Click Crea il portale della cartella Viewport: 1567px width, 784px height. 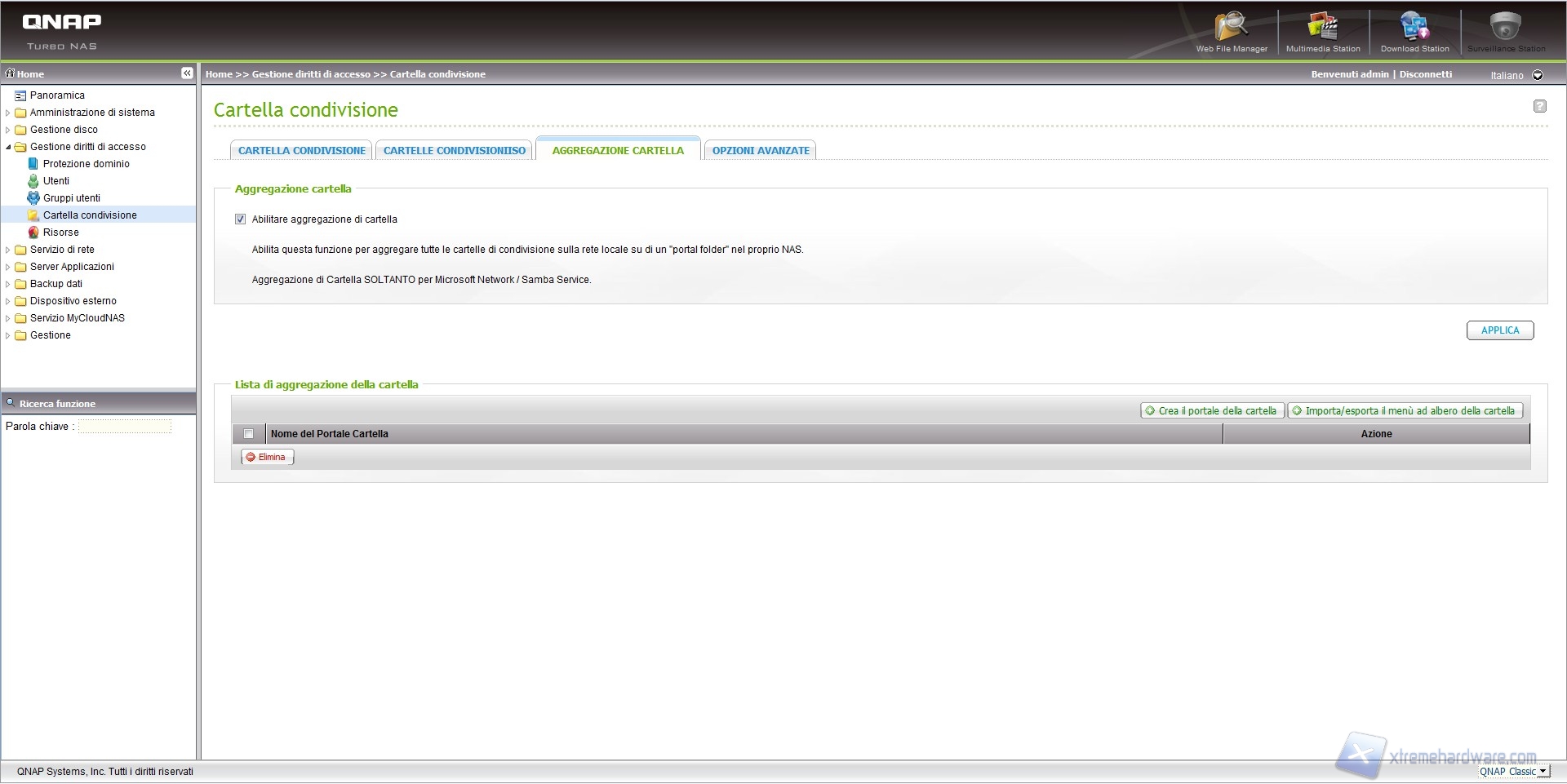pyautogui.click(x=1211, y=411)
